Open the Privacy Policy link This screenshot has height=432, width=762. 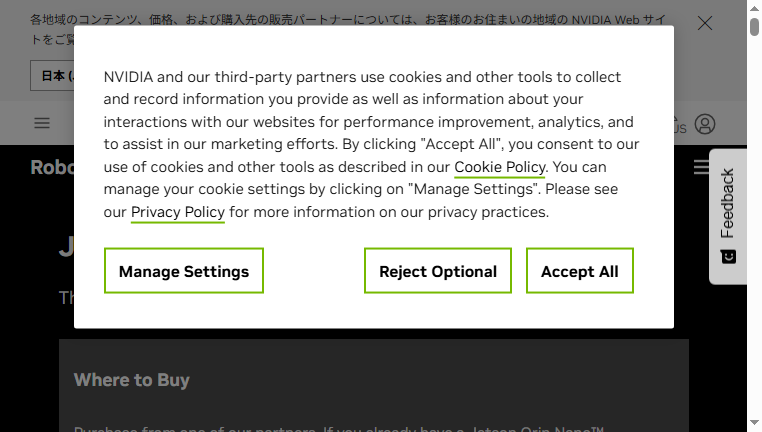point(178,212)
